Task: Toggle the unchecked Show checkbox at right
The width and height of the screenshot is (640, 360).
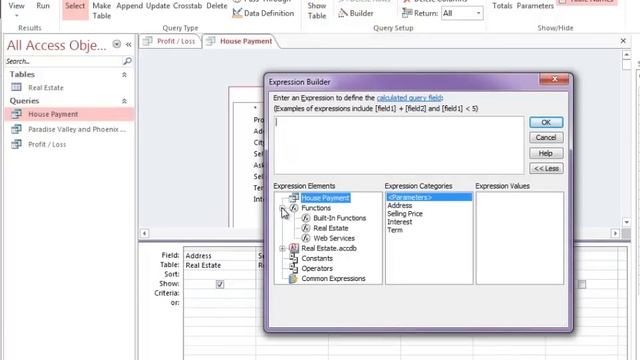Action: 582,284
